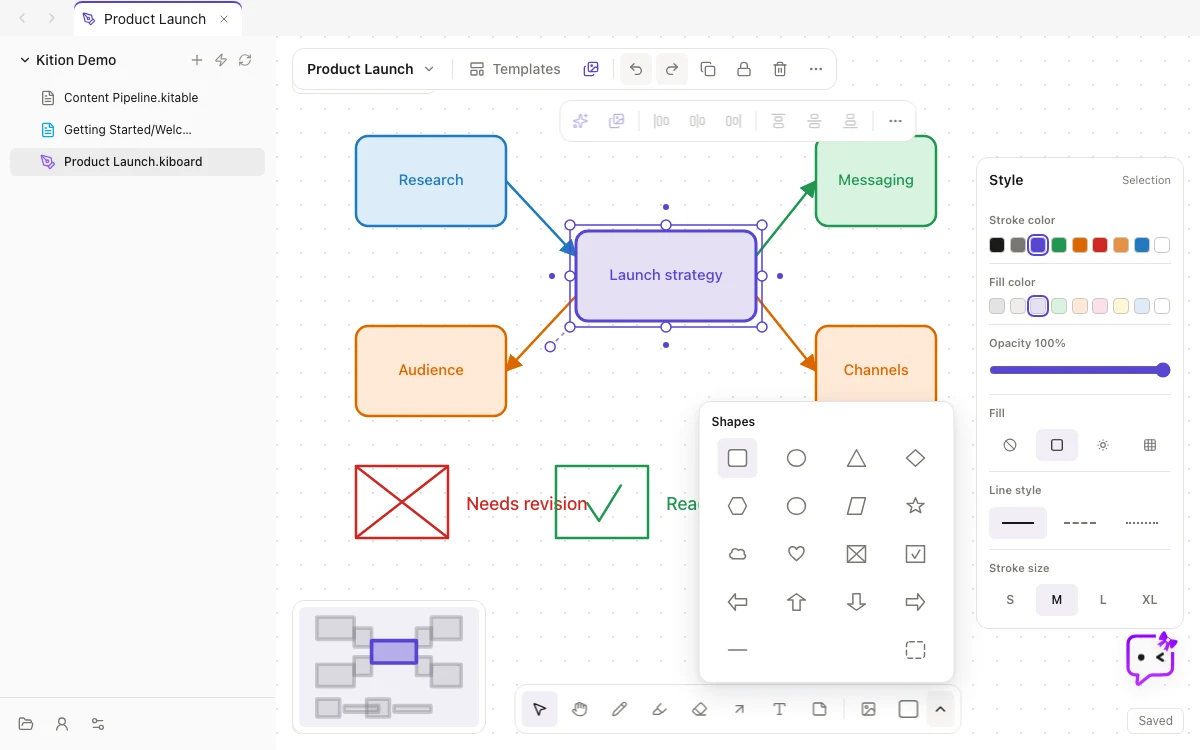Set stroke color to red

click(1100, 245)
